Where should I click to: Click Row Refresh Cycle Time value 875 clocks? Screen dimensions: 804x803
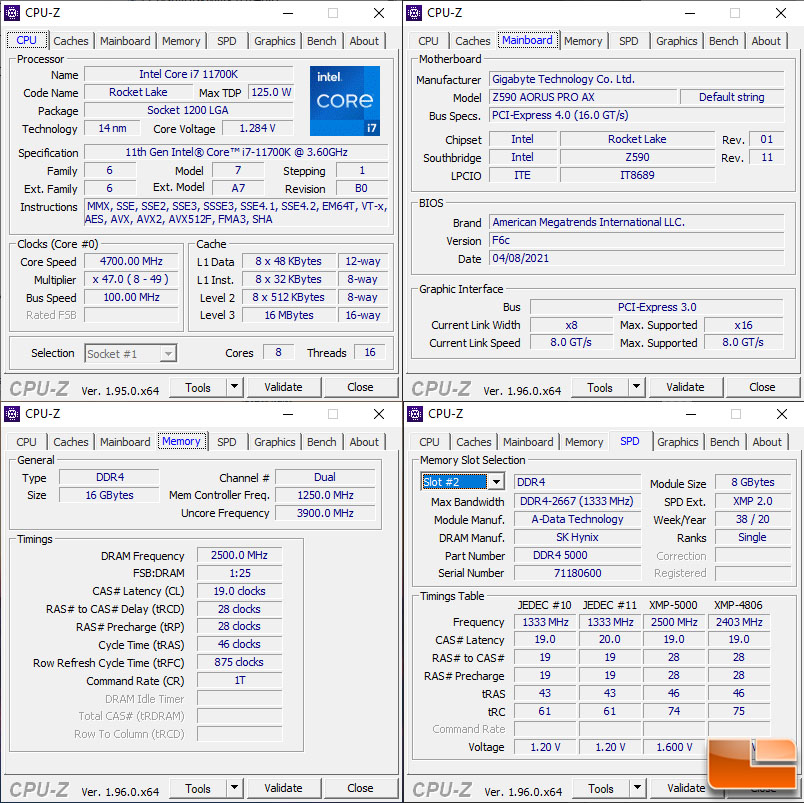(239, 663)
